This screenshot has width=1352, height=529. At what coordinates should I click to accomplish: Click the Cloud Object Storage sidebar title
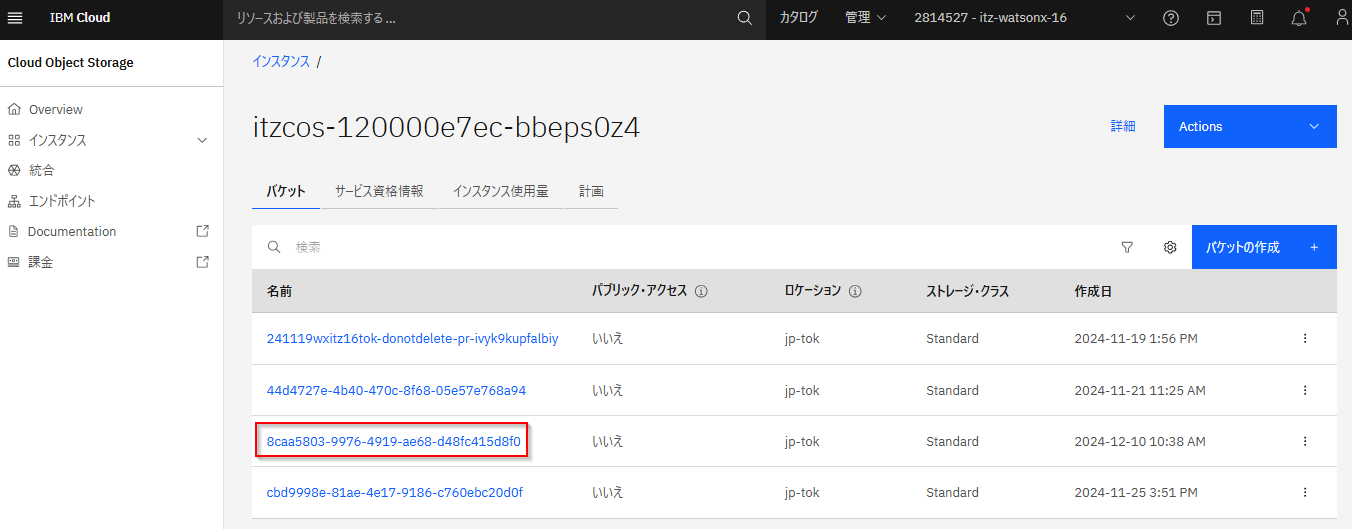click(x=70, y=62)
